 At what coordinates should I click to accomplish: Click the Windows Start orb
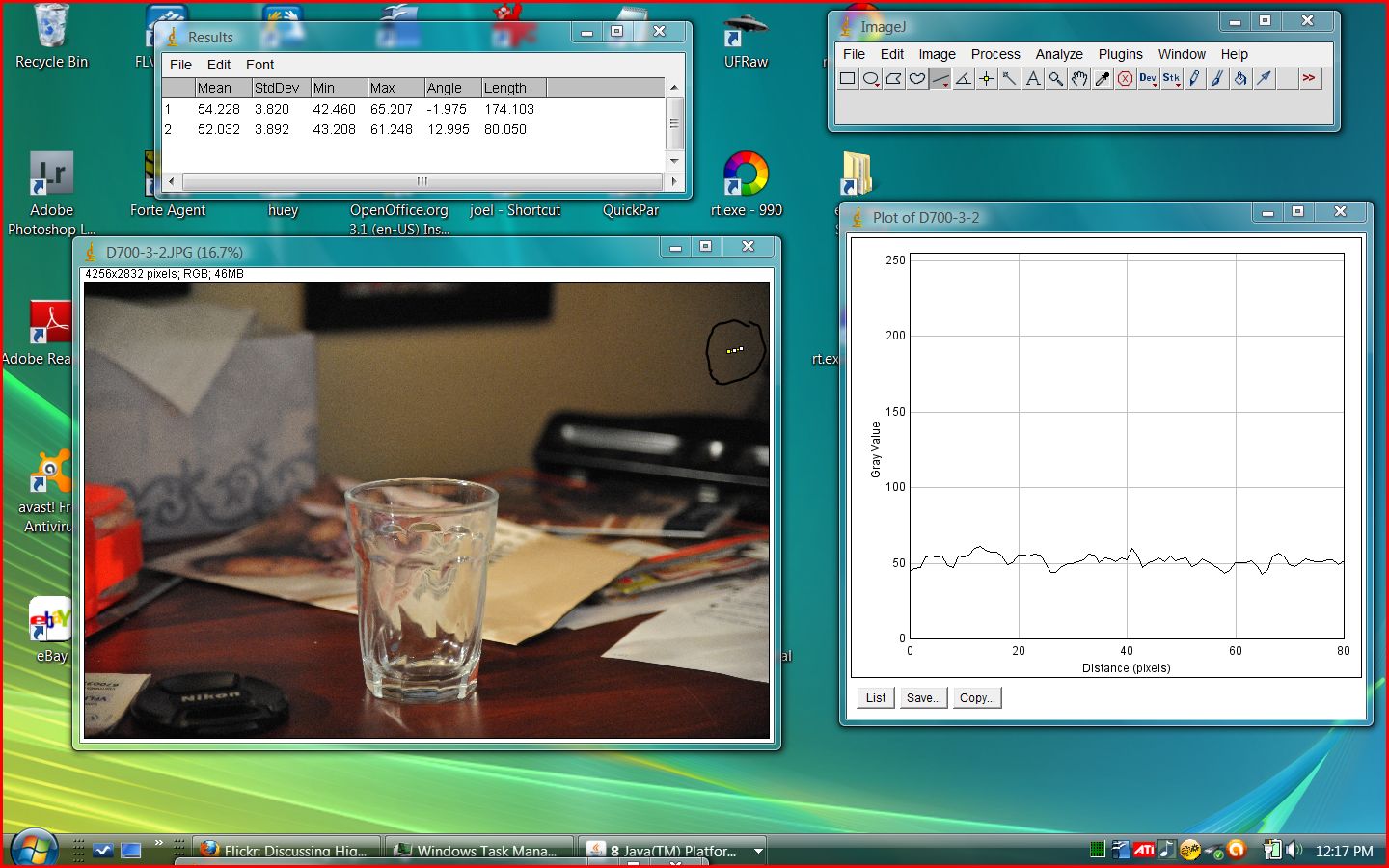(x=34, y=850)
